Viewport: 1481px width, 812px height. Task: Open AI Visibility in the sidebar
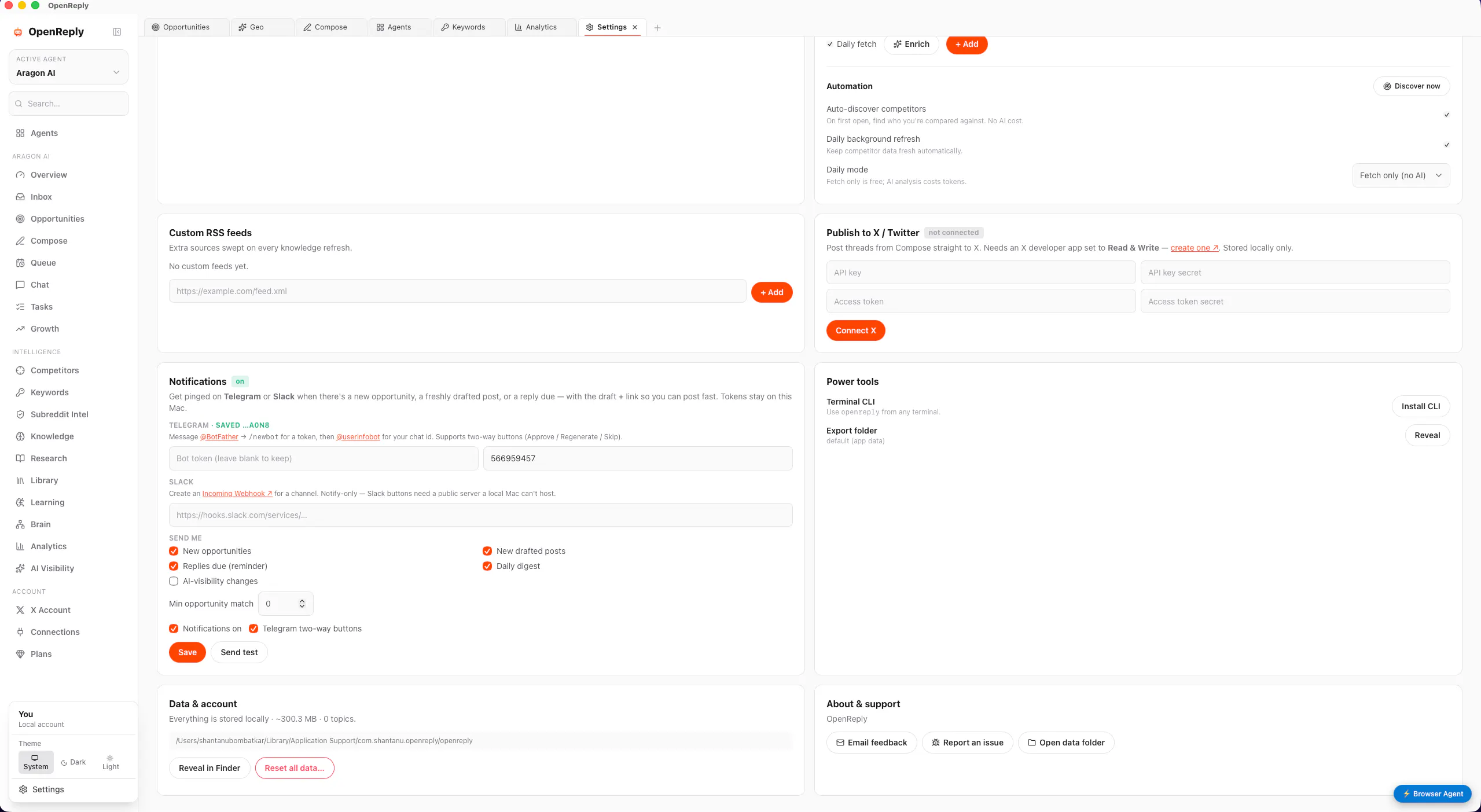(x=68, y=568)
